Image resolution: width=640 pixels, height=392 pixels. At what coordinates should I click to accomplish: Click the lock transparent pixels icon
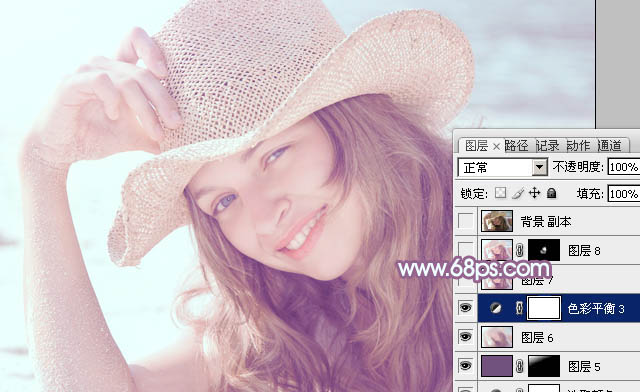tap(500, 193)
